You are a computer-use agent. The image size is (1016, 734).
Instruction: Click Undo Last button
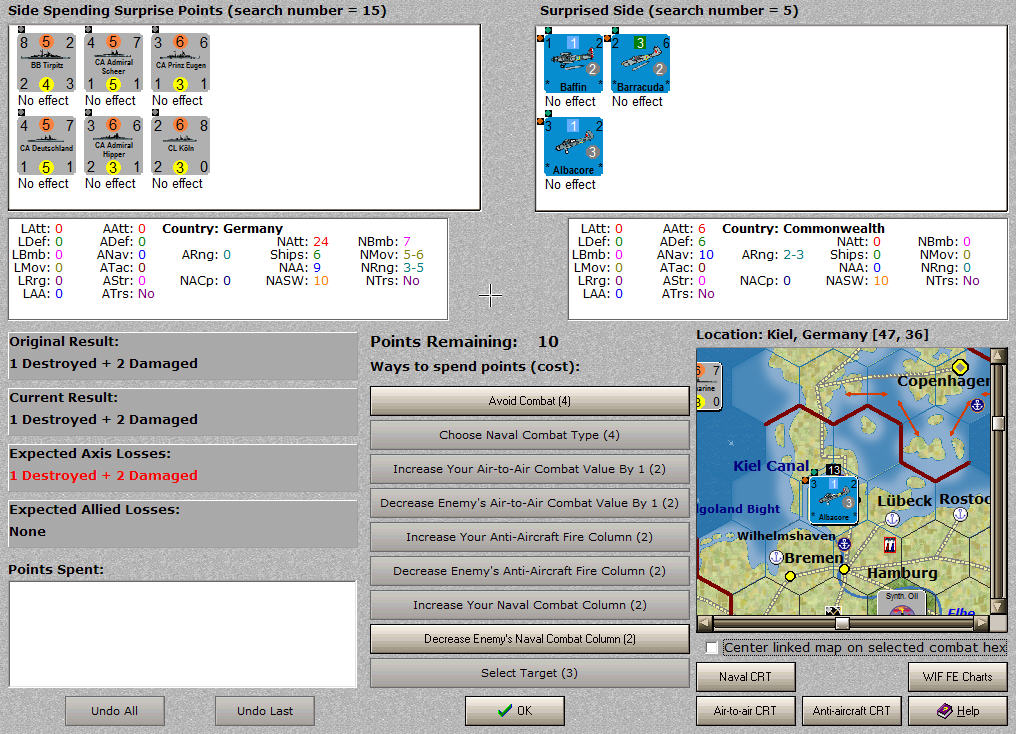coord(265,711)
